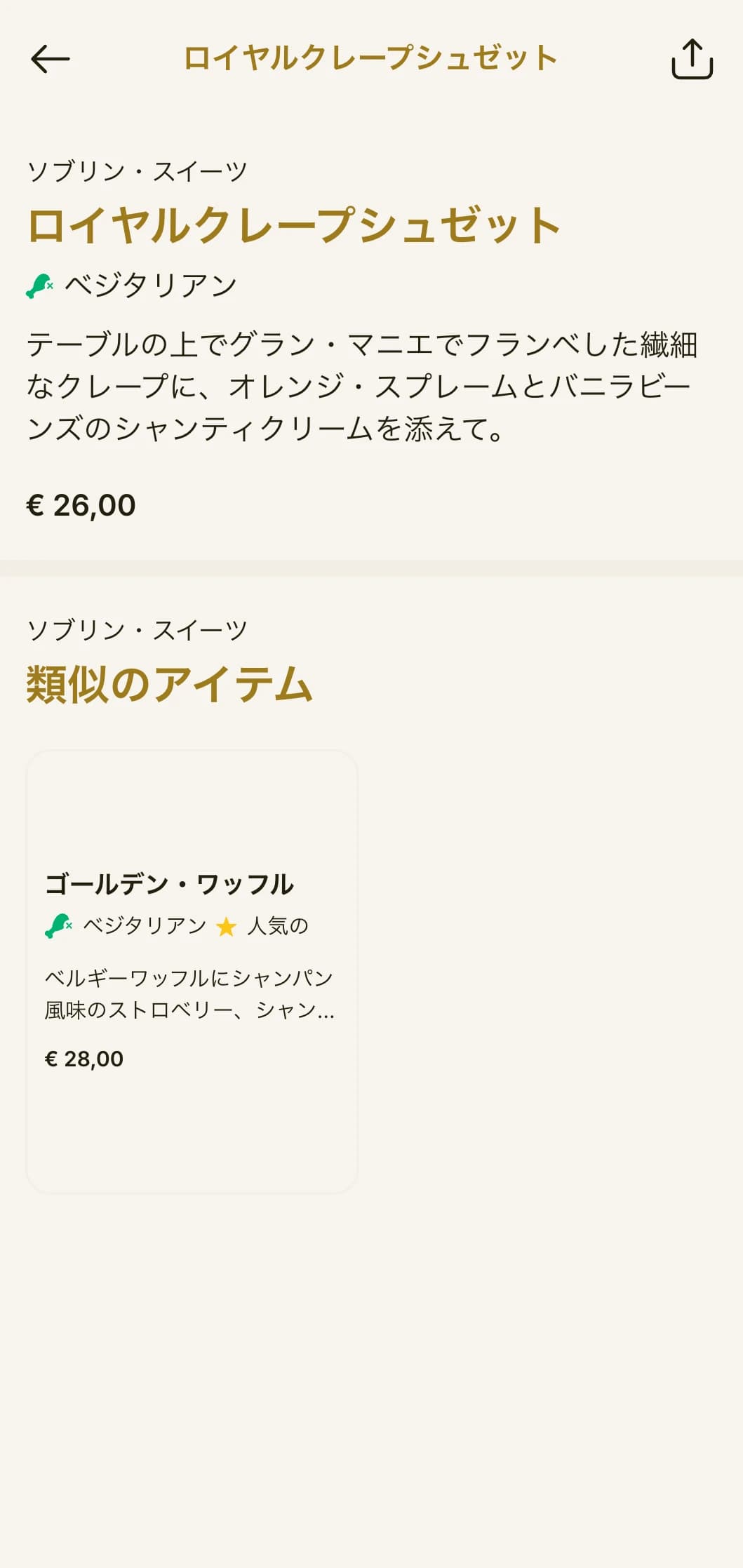Image resolution: width=743 pixels, height=1568 pixels.
Task: Tap the crepe description paragraph
Action: tap(362, 387)
